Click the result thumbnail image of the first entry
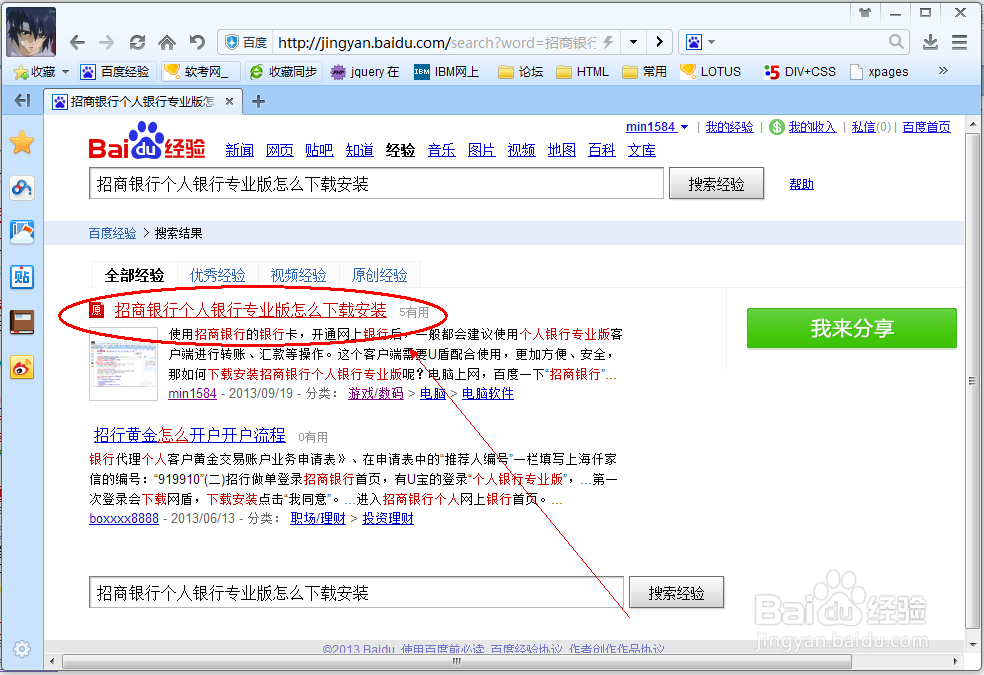The width and height of the screenshot is (984, 675). click(x=123, y=366)
